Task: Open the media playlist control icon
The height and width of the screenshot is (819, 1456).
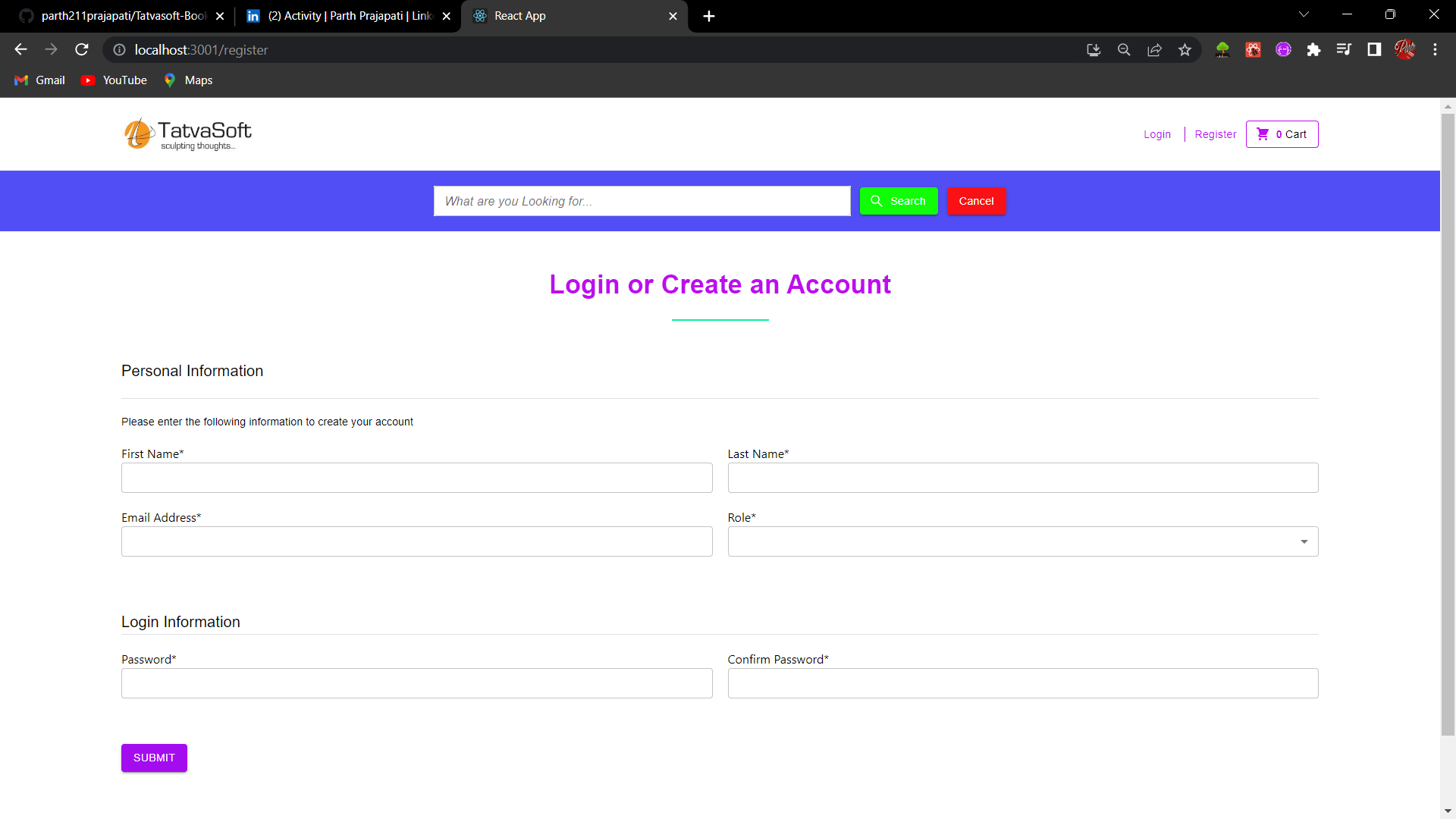Action: click(1344, 50)
